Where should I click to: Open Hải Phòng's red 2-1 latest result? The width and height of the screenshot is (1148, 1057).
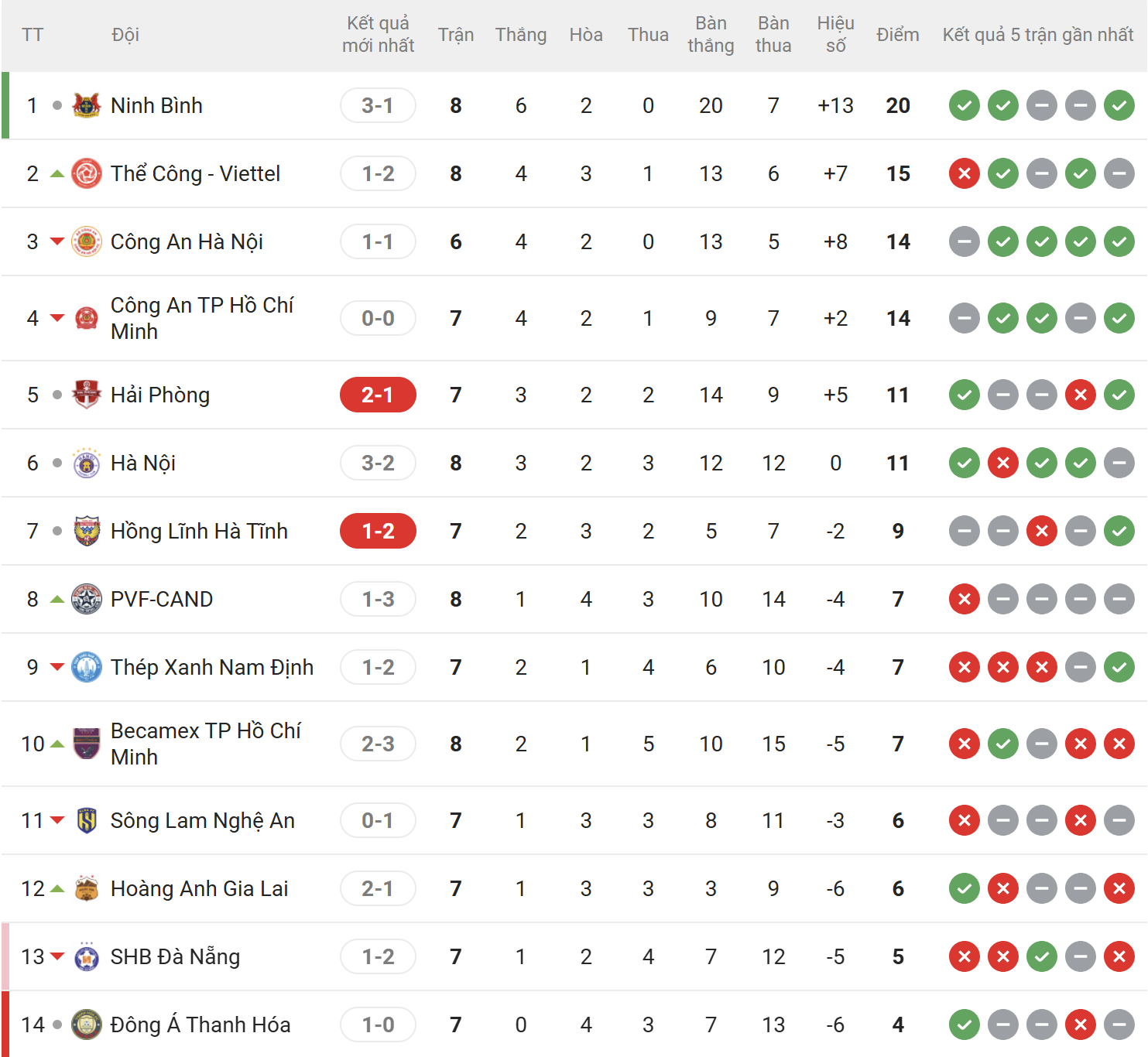click(x=378, y=395)
